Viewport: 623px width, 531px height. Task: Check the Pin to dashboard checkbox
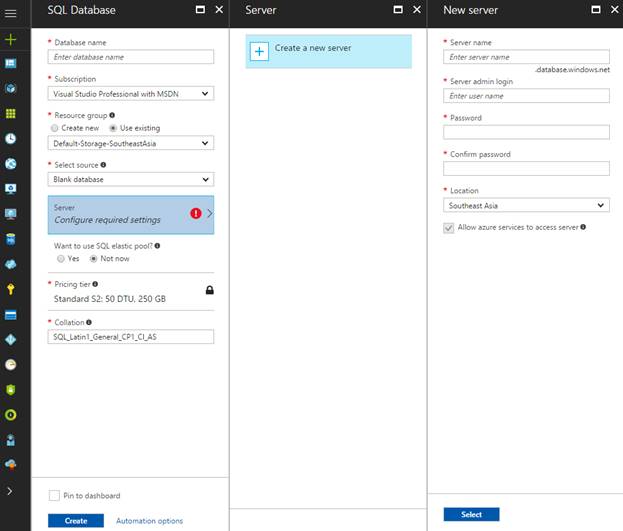pos(54,495)
